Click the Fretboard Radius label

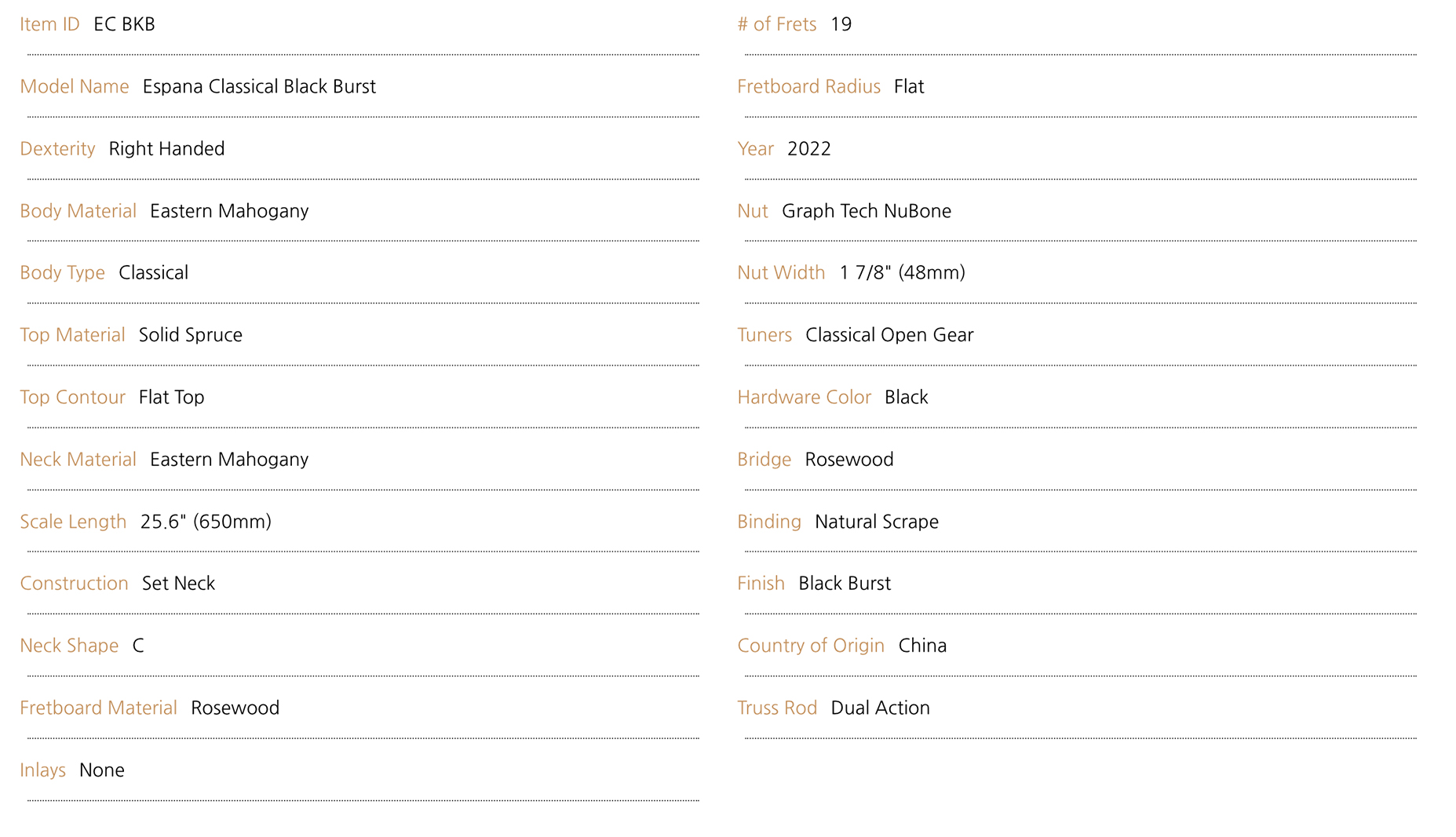808,86
